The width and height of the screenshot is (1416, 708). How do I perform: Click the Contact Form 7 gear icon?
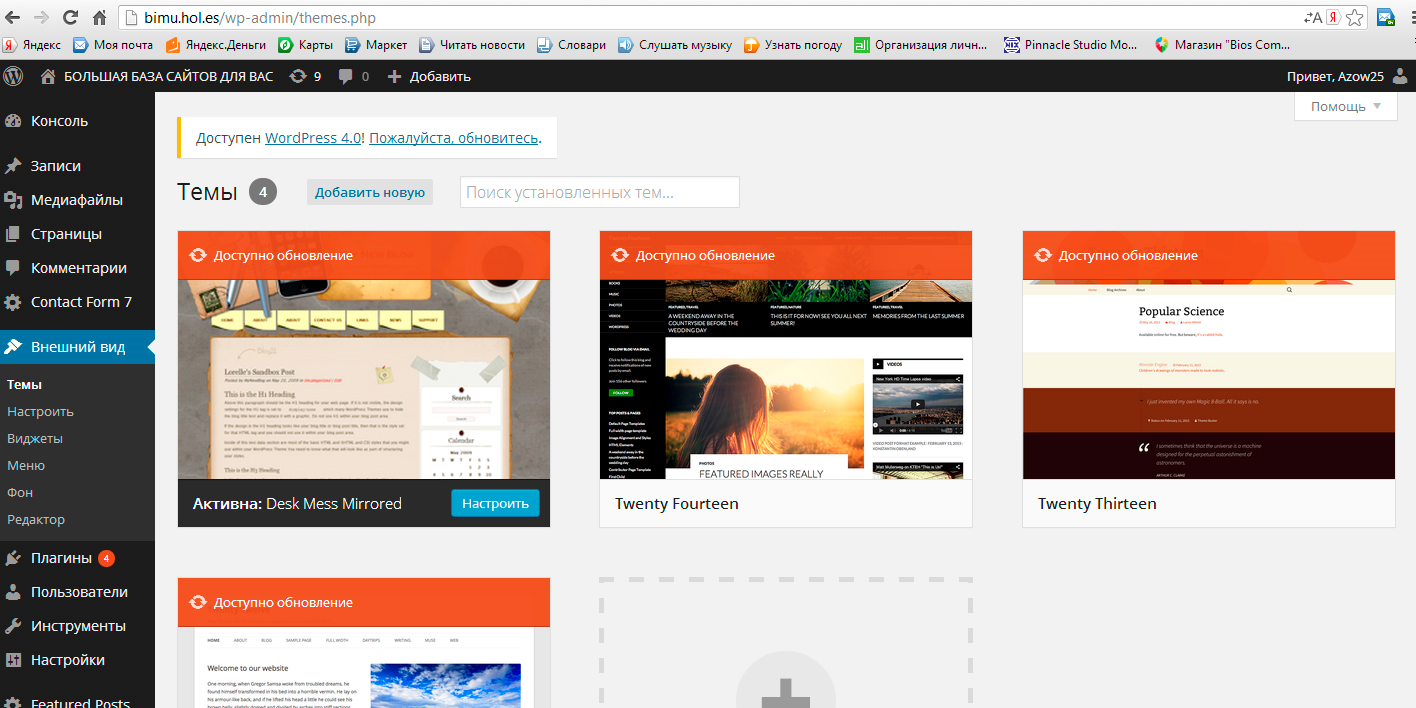13,302
